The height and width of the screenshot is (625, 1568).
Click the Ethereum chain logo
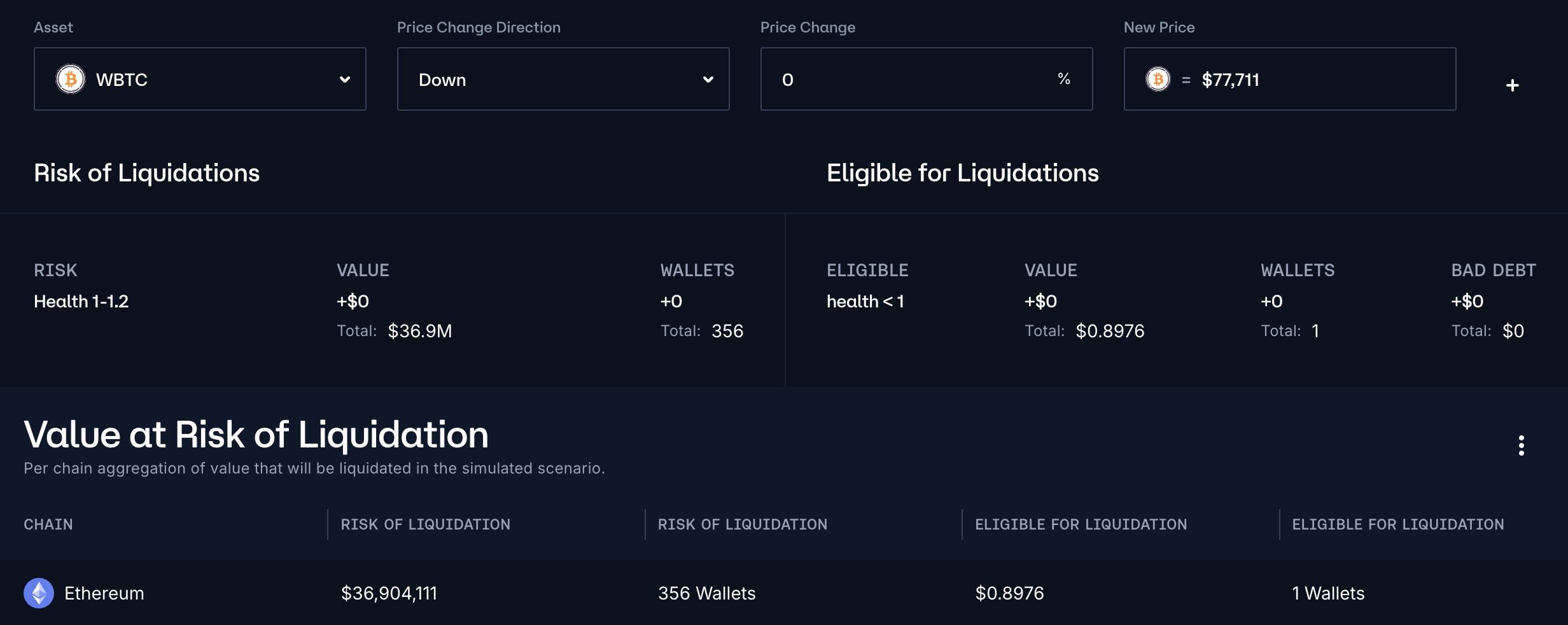[x=39, y=593]
